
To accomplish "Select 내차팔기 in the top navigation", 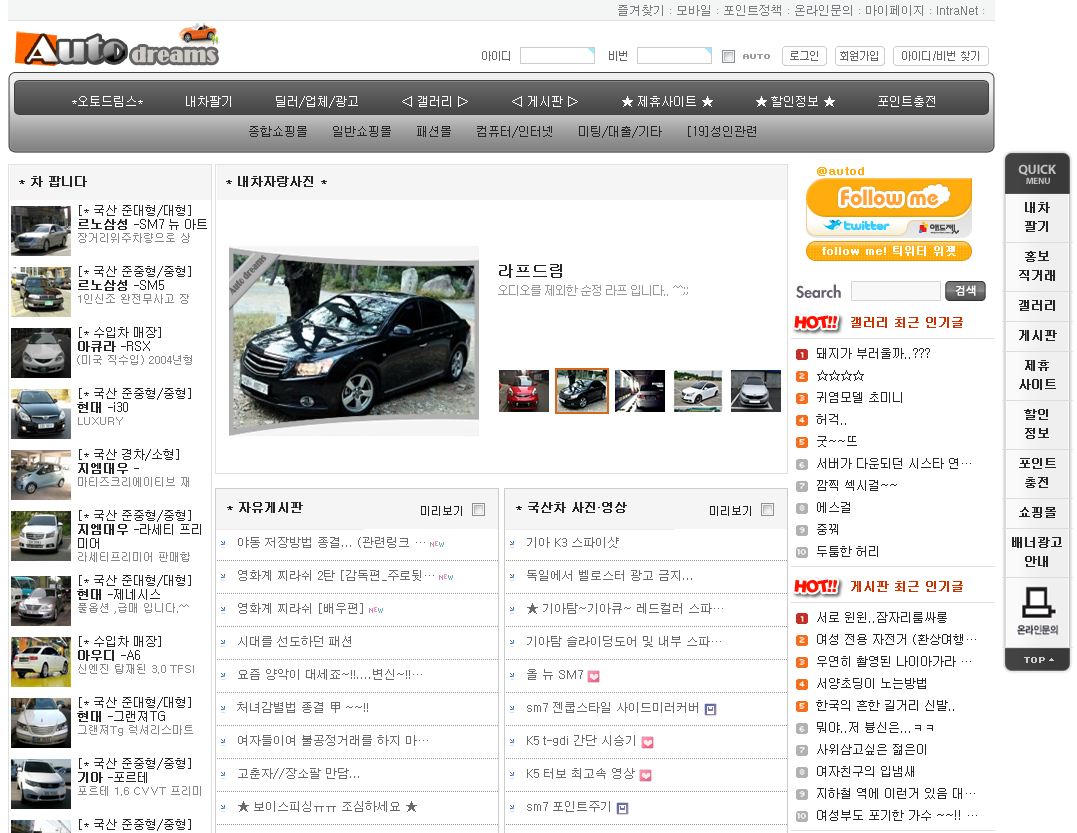I will click(208, 101).
